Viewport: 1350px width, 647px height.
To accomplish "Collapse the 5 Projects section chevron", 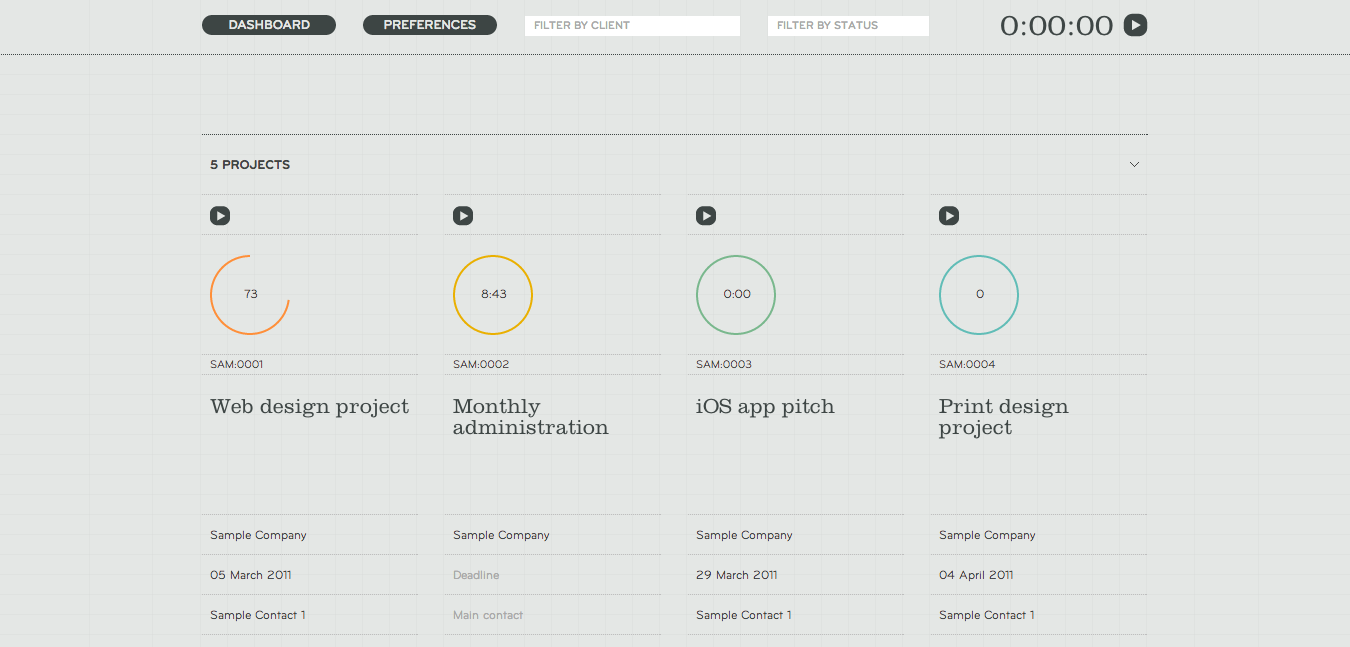I will 1134,165.
